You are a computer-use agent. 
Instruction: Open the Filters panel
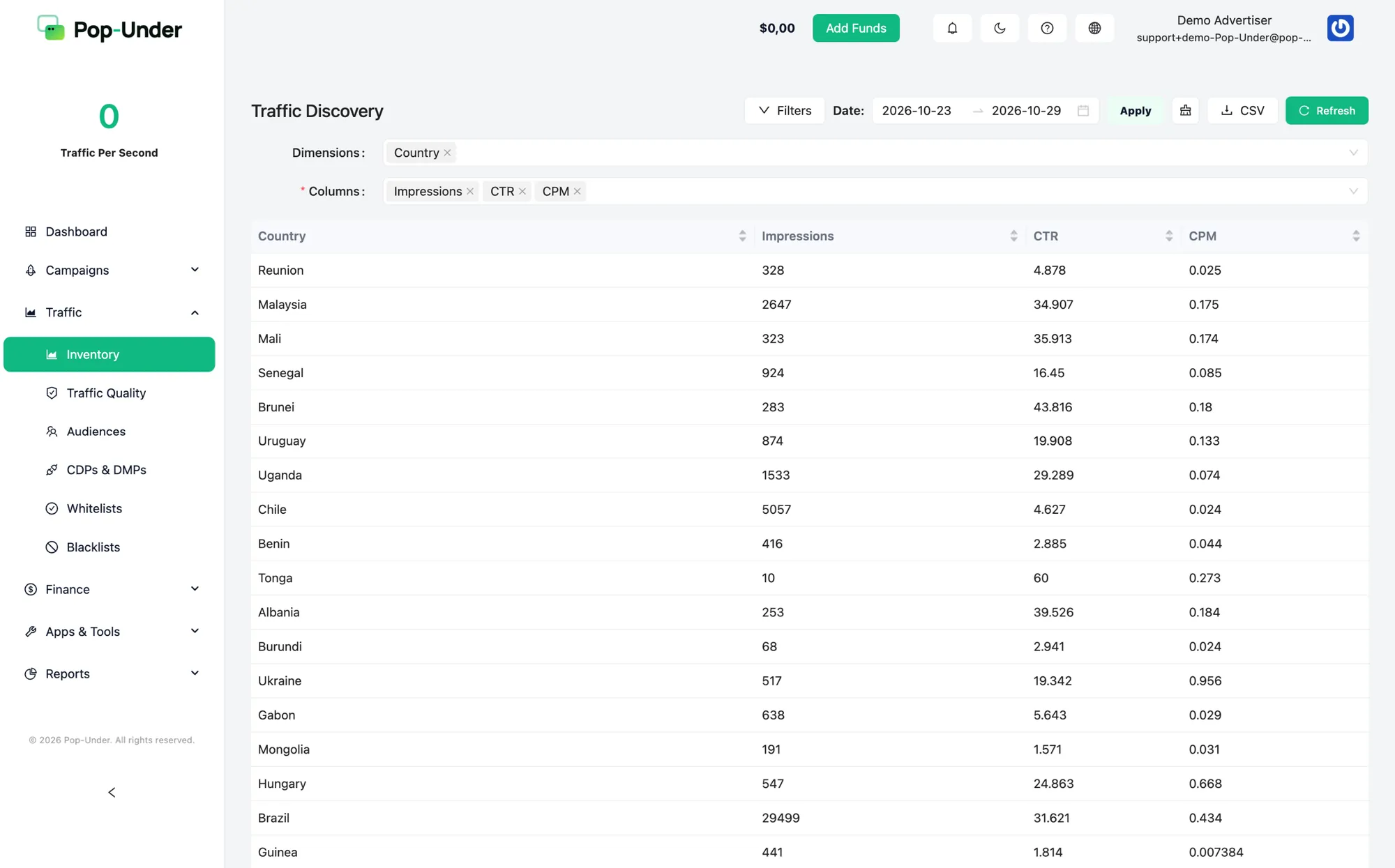(x=785, y=111)
